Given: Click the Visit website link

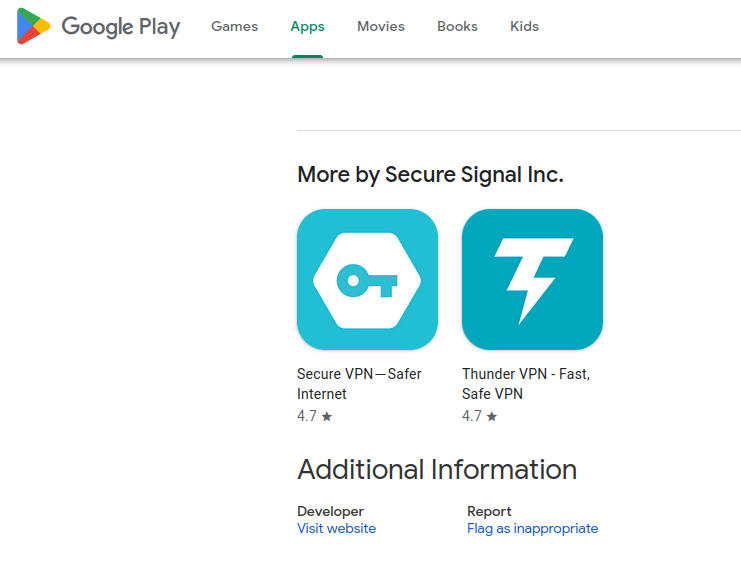Looking at the screenshot, I should click(x=336, y=528).
